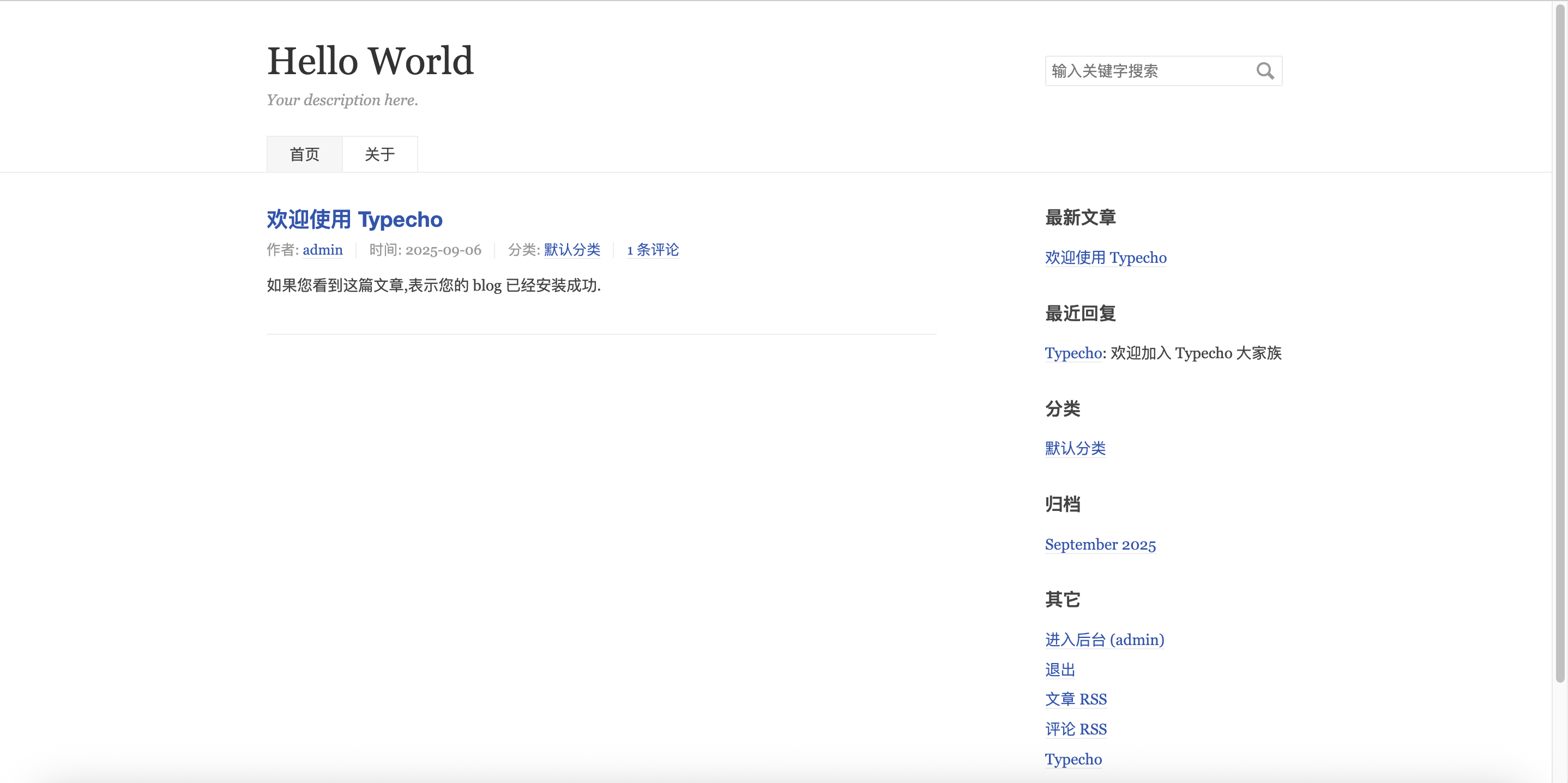Subscribe to 文章 RSS feed
Viewport: 1568px width, 783px height.
pos(1076,699)
